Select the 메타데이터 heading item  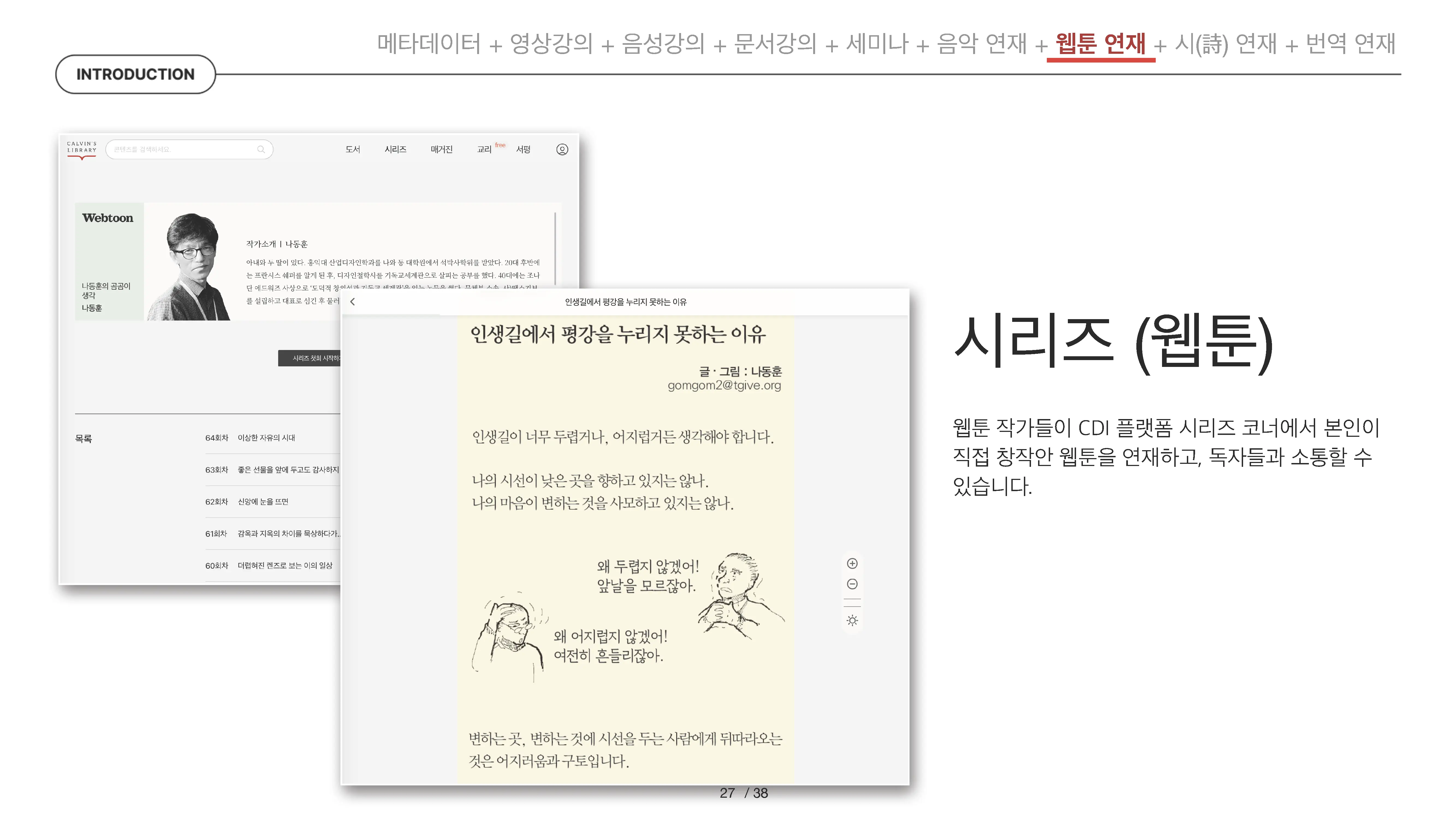pos(429,44)
